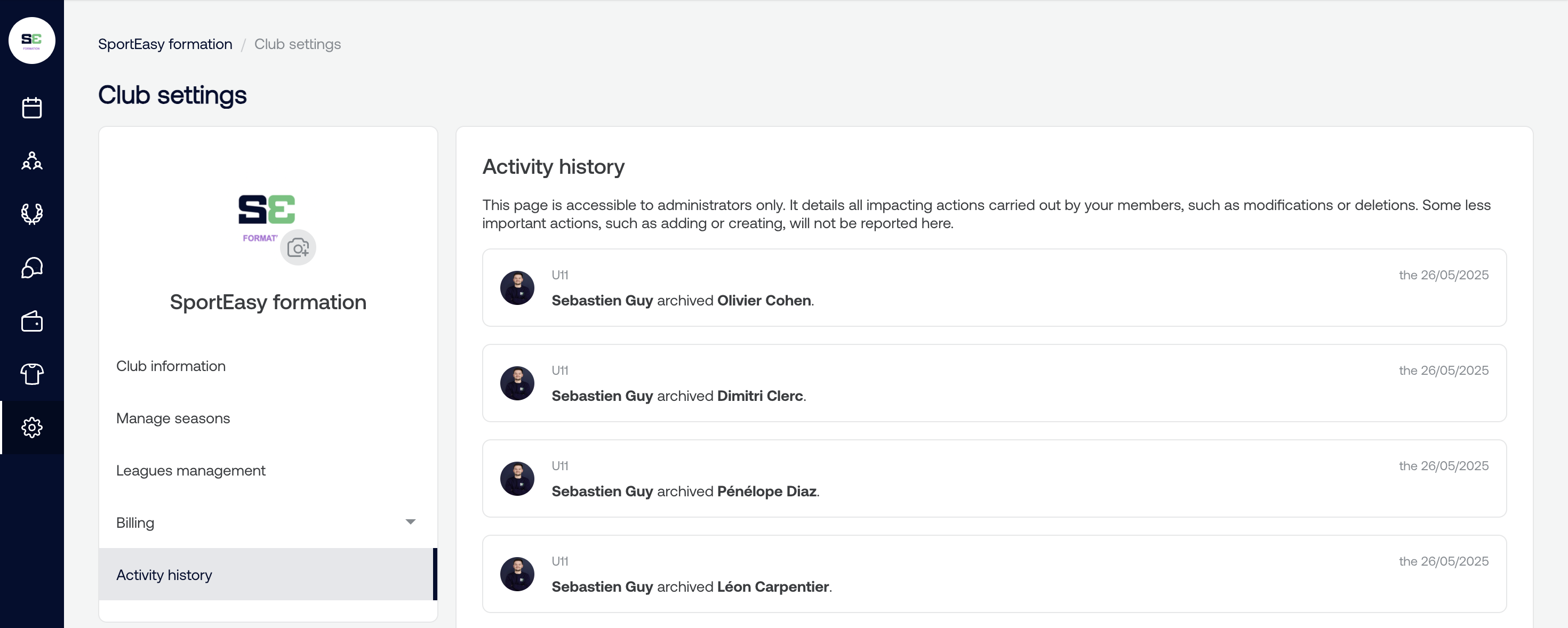Screen dimensions: 1568x628
Task: Select the jersey shirt sidebar icon
Action: [x=31, y=374]
